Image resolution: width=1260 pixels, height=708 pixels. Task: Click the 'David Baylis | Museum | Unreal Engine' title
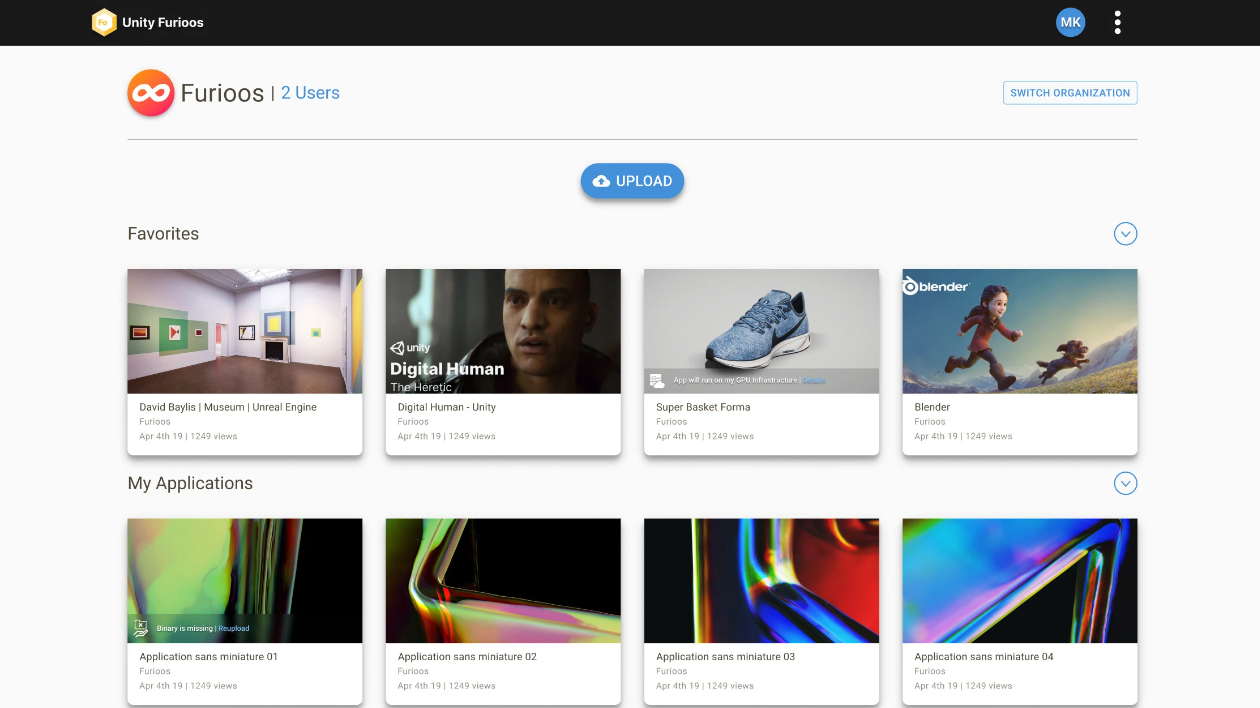point(228,407)
